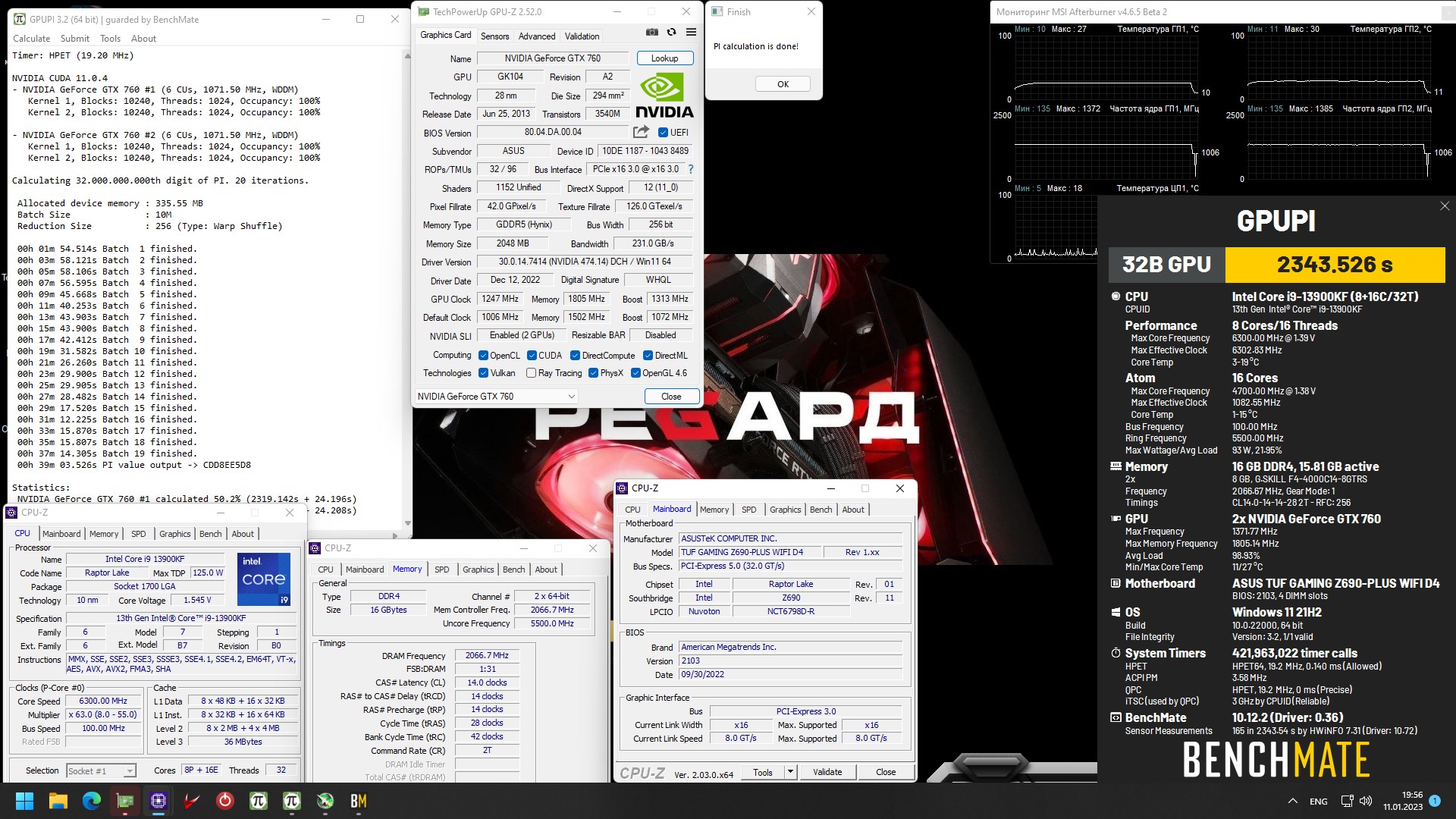The height and width of the screenshot is (819, 1456).
Task: Open the Tools menu in GPUPI
Action: tap(110, 39)
